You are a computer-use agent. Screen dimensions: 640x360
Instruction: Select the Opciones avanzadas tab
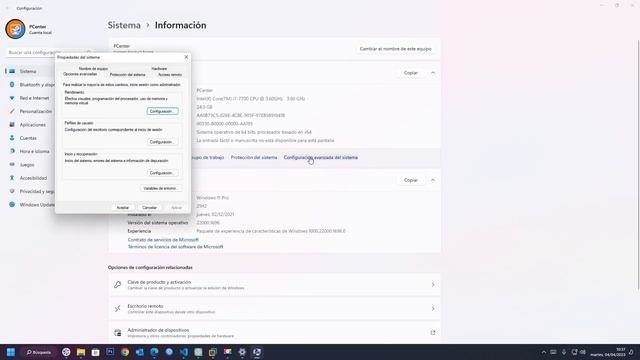coord(80,74)
